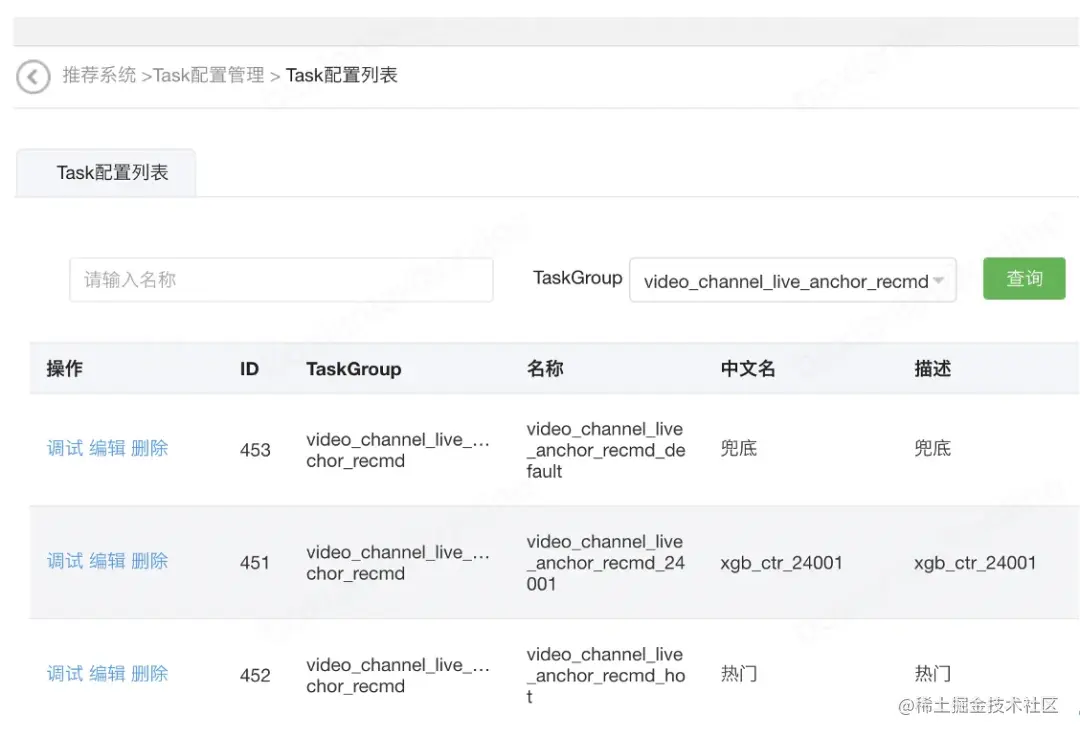Click the circular back arrow icon
Screen dimensions: 1080x737
point(33,76)
